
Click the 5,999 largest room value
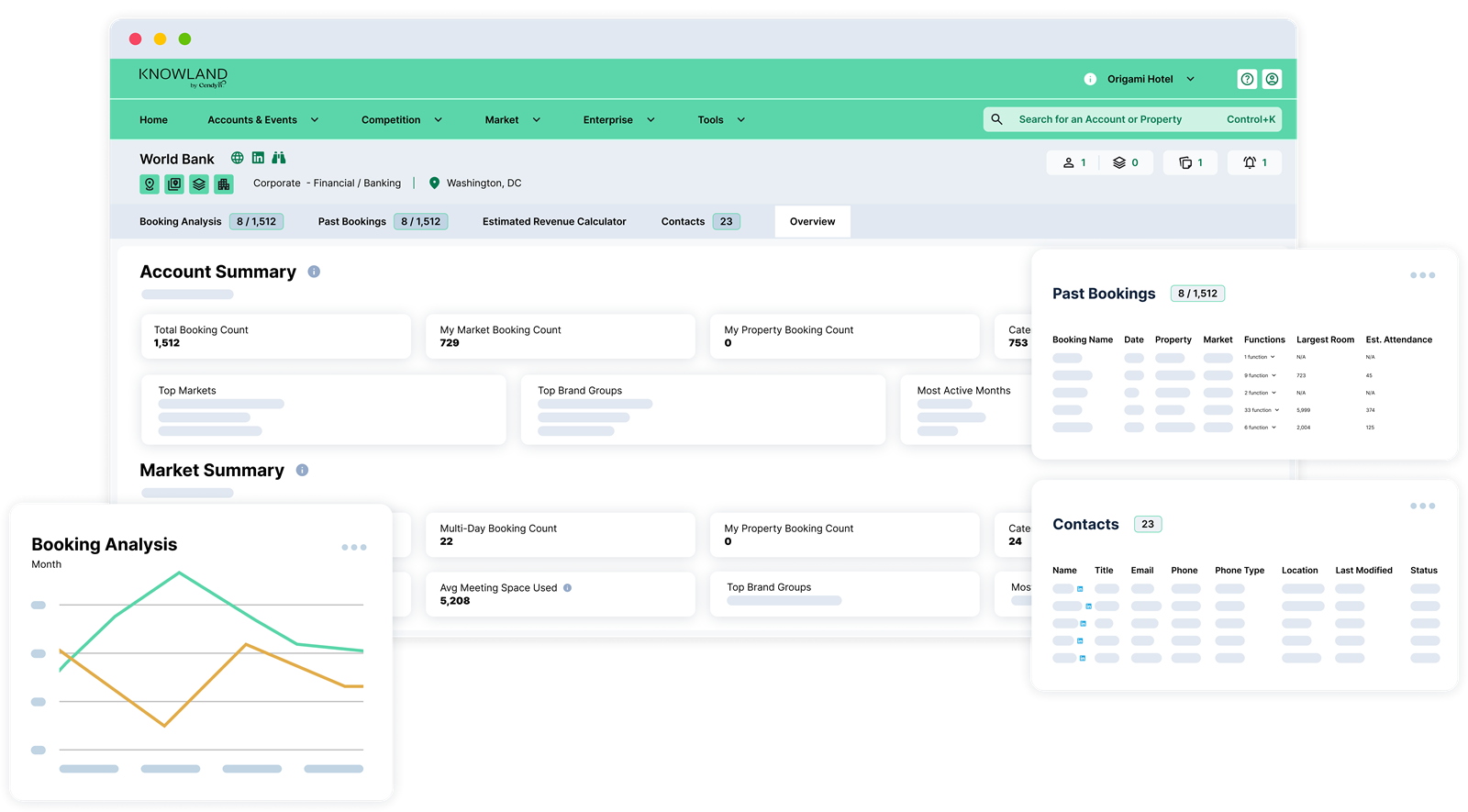point(1303,410)
